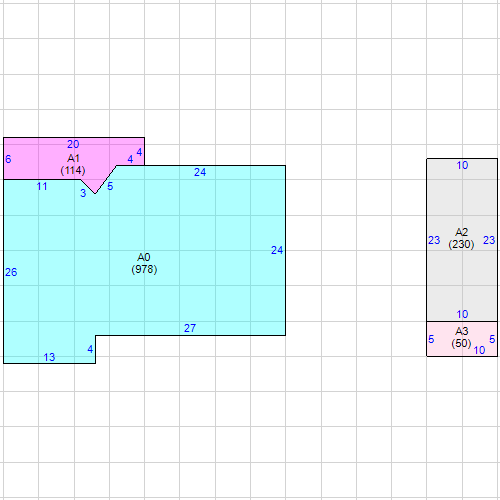
Task: Click the dimension 23 on A2's left edge
Action: 434,240
